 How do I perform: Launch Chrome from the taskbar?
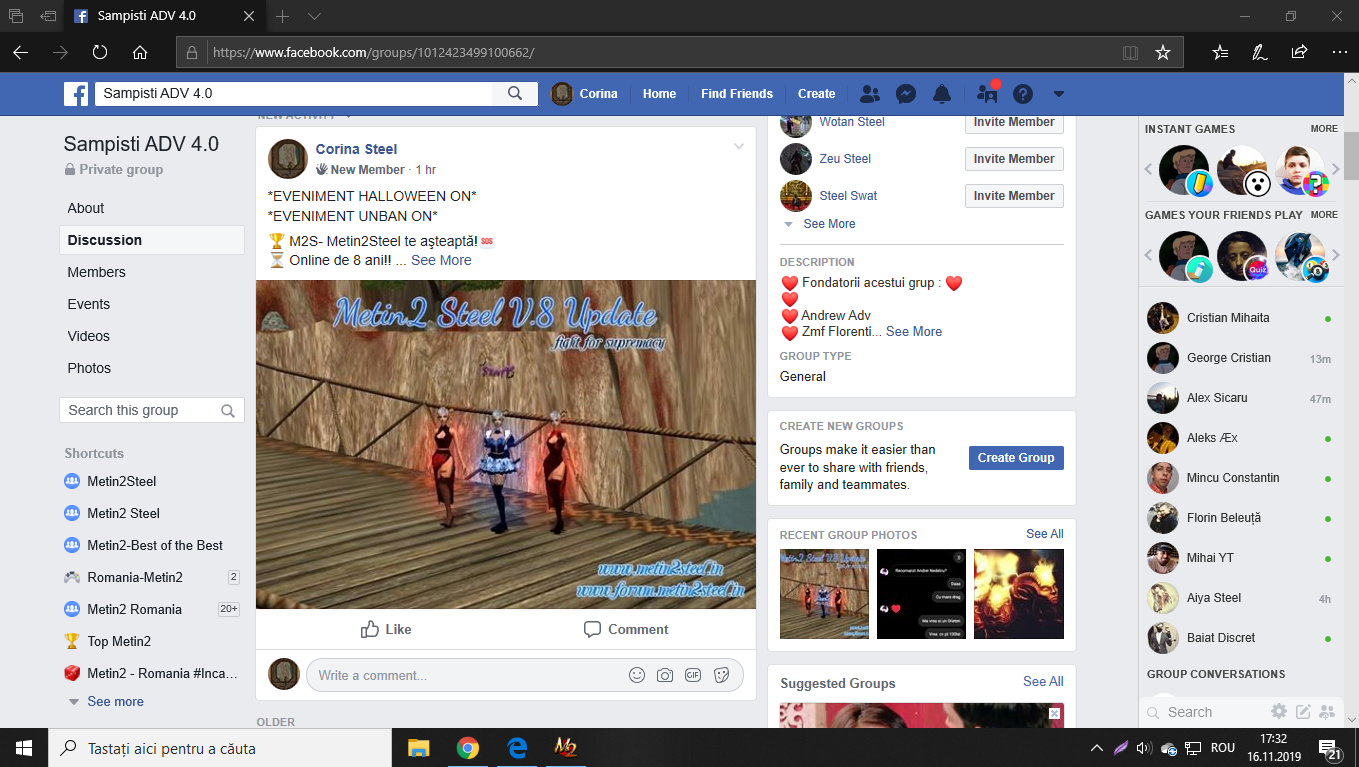467,748
